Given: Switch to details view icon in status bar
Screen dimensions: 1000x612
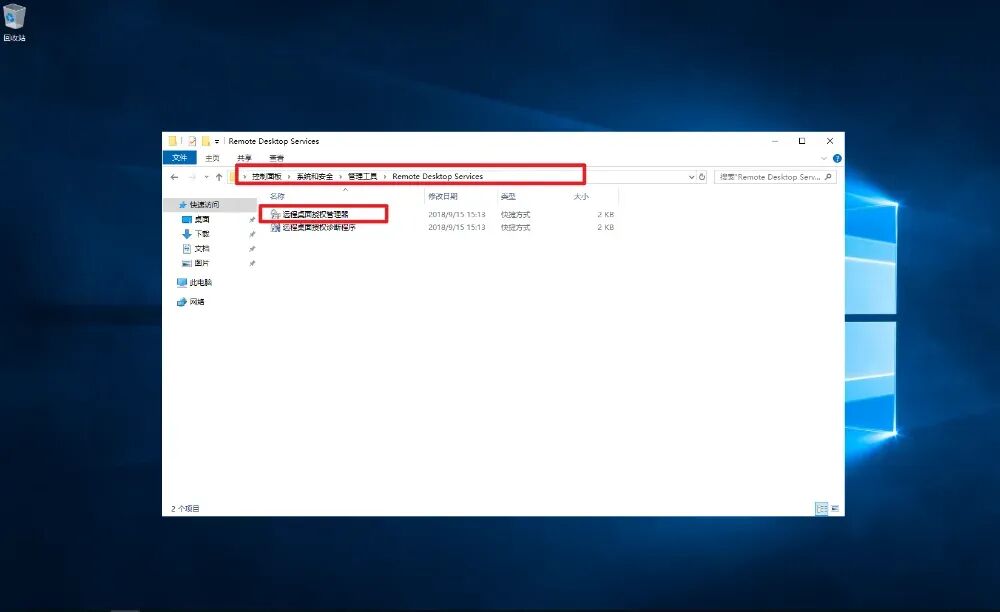Looking at the screenshot, I should [821, 508].
